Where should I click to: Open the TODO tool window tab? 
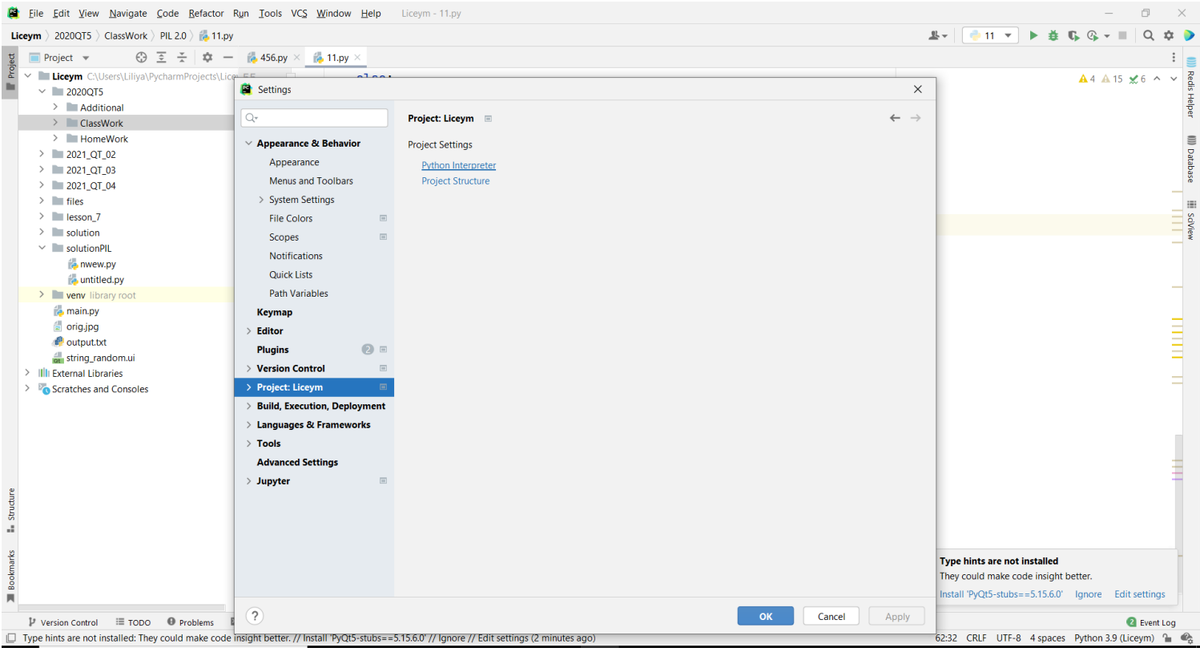(133, 622)
